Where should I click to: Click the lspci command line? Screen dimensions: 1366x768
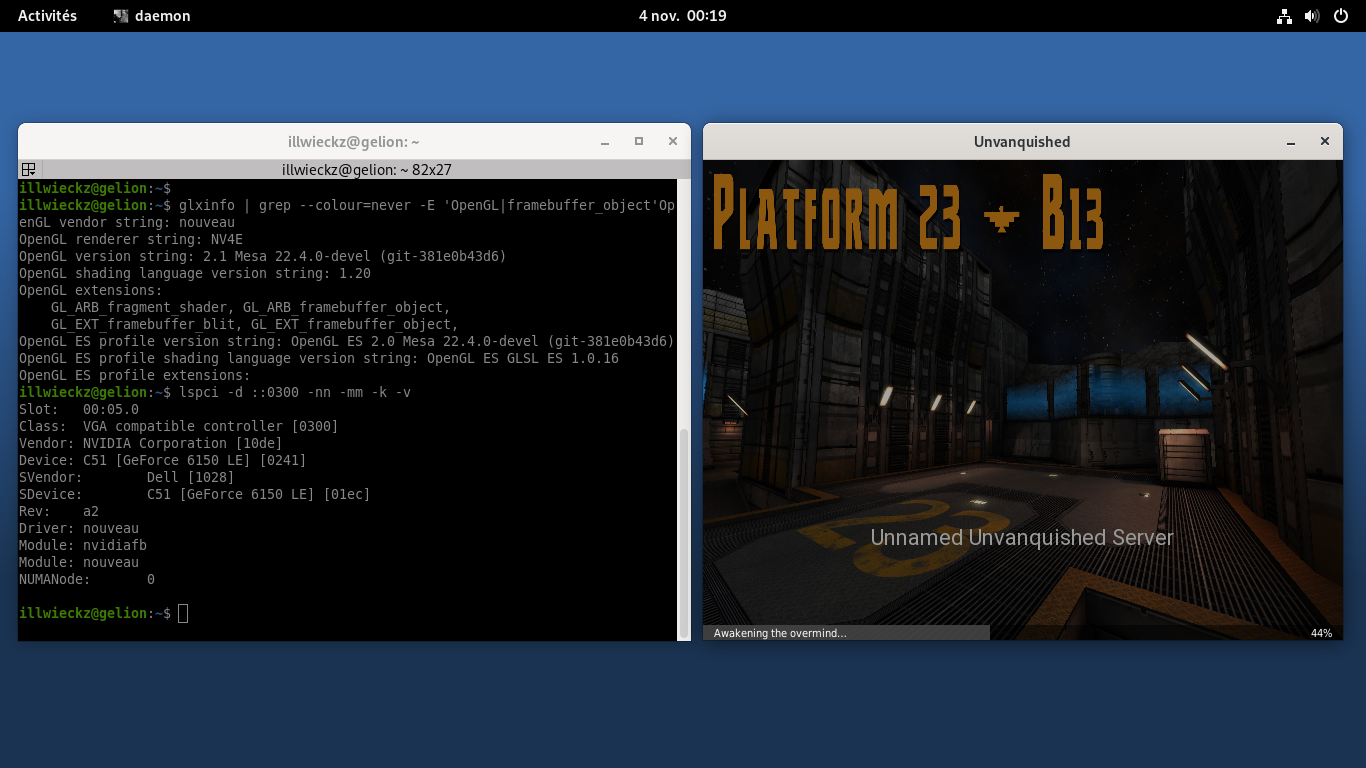pos(215,392)
